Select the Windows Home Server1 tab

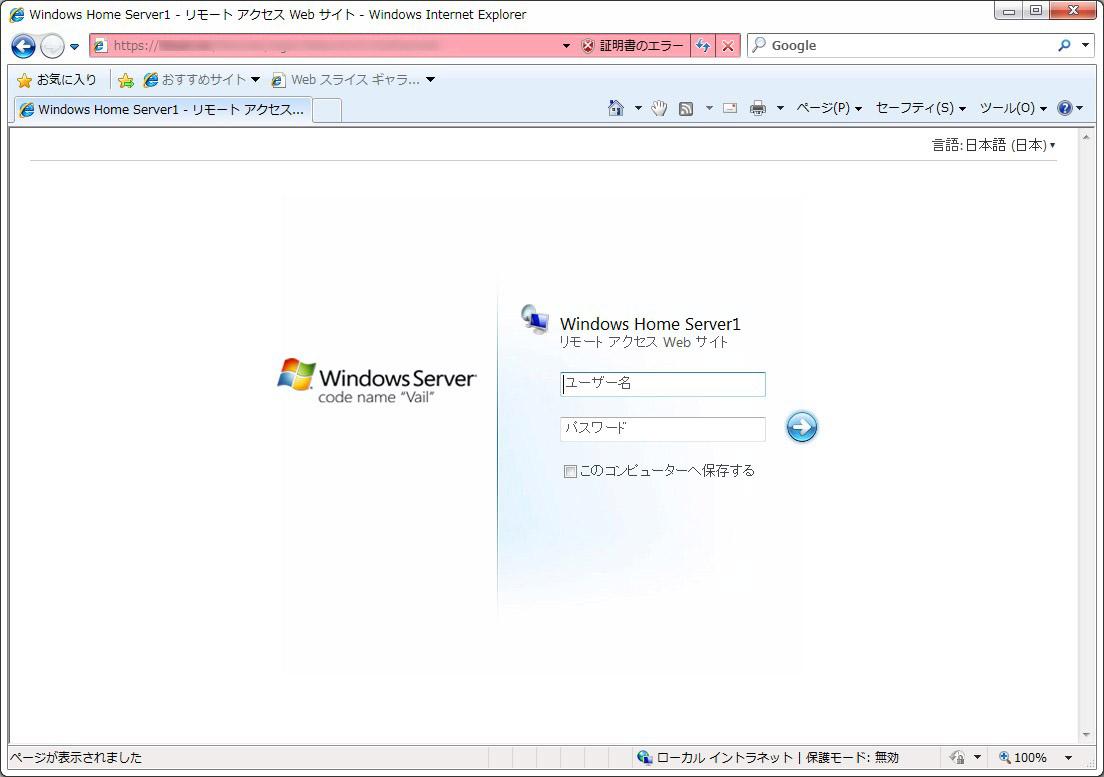point(163,109)
